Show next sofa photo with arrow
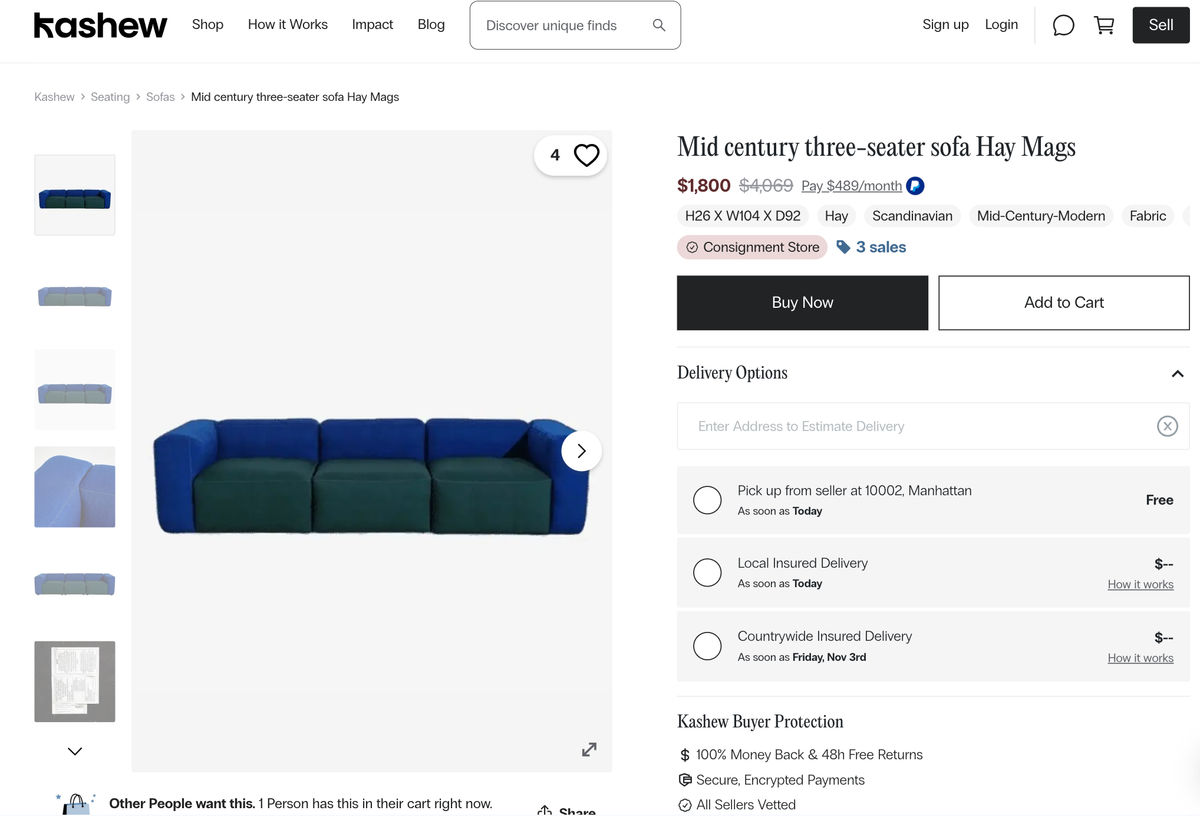Screen dimensions: 1200x816 (581, 451)
